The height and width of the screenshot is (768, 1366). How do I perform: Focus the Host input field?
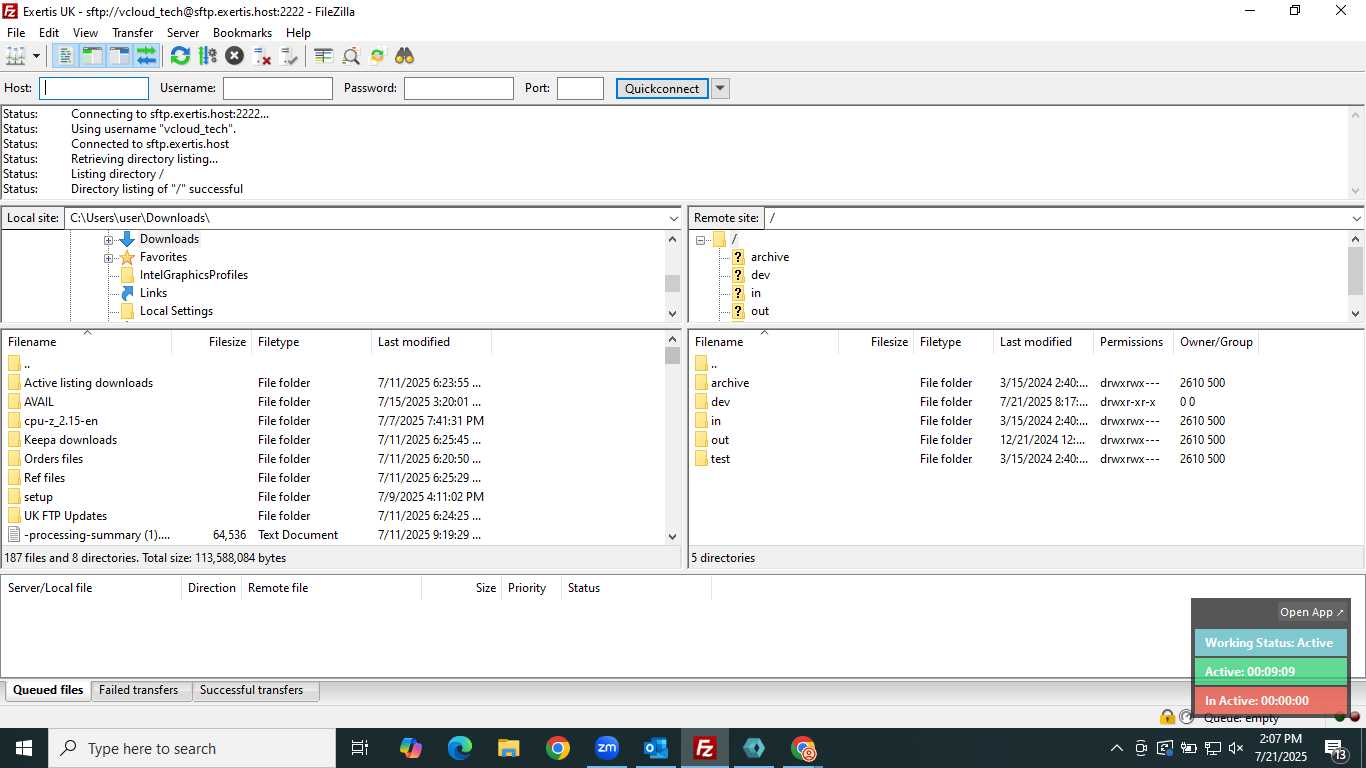coord(94,88)
